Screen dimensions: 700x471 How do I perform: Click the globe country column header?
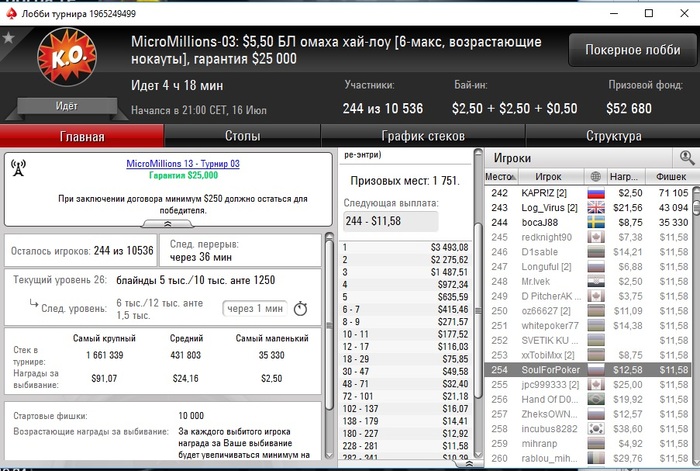596,176
